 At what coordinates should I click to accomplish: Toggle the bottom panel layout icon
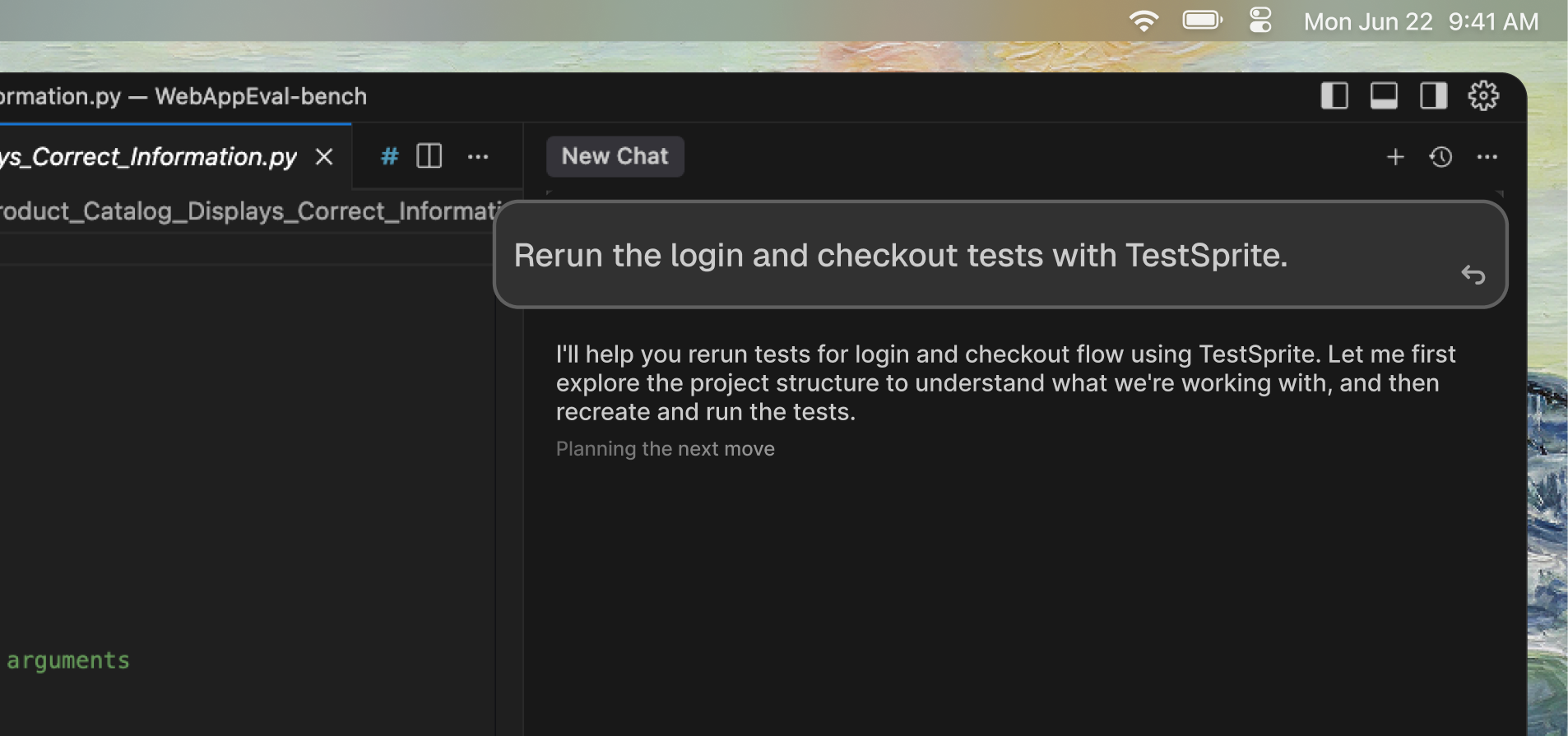pos(1384,96)
